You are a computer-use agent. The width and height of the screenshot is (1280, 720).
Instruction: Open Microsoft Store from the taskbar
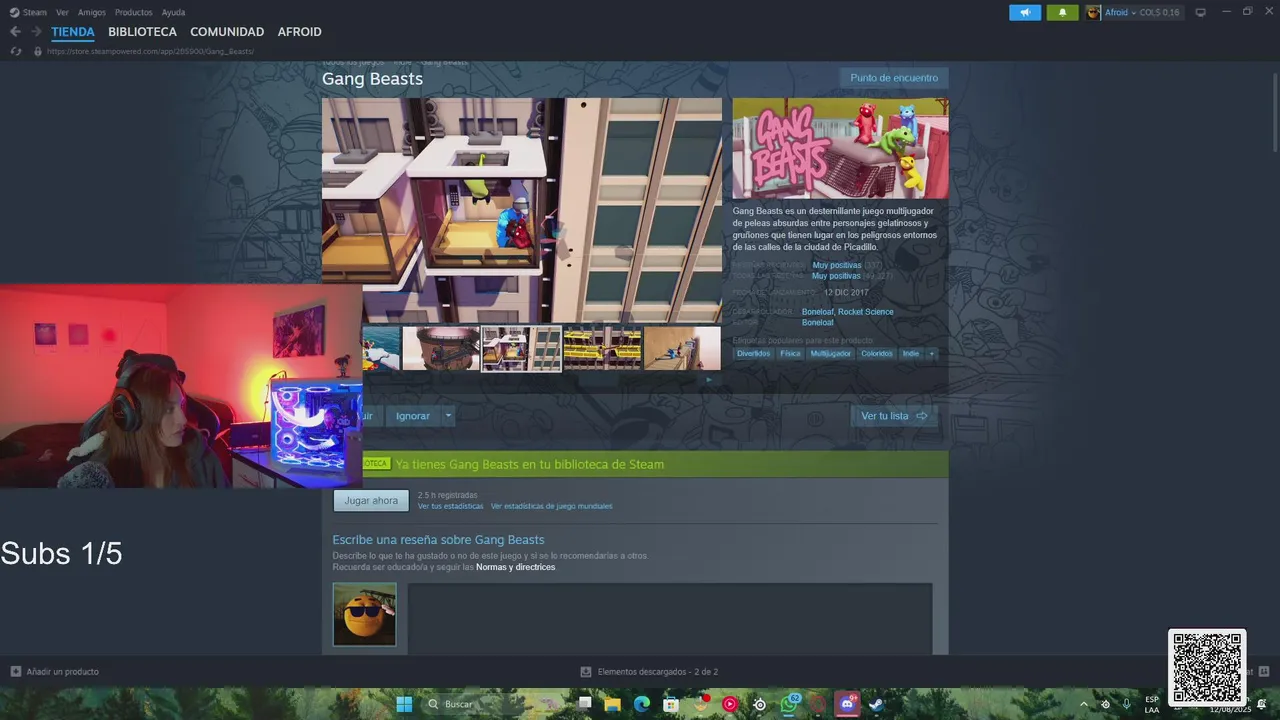[x=671, y=704]
